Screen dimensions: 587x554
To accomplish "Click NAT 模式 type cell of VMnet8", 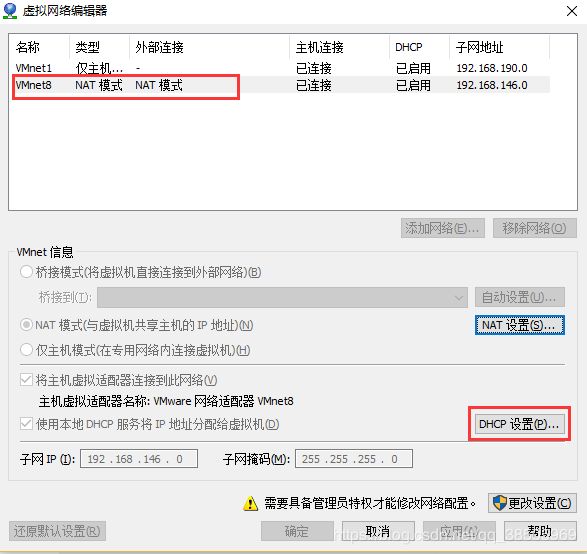I will tap(99, 85).
